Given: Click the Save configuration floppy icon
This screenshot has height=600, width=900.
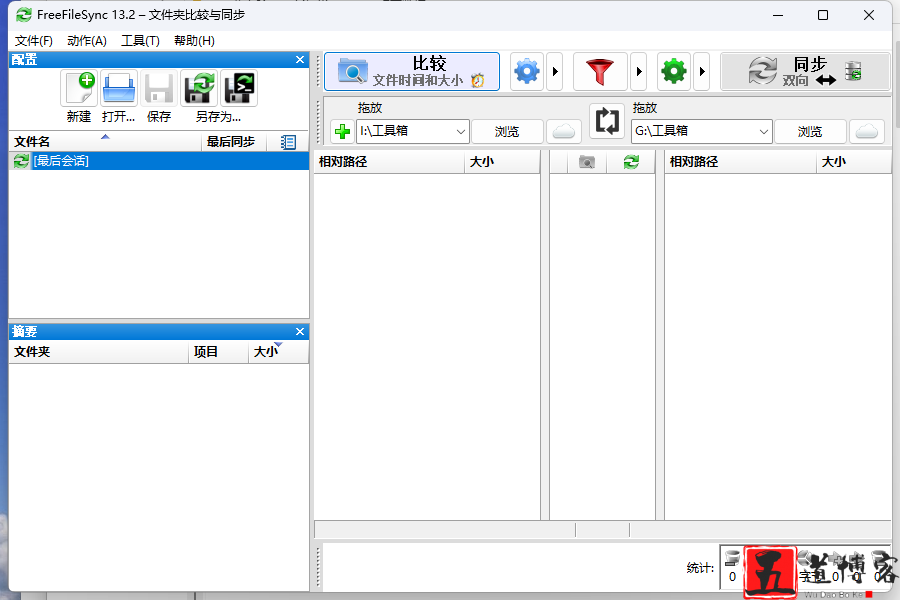Looking at the screenshot, I should [x=159, y=88].
